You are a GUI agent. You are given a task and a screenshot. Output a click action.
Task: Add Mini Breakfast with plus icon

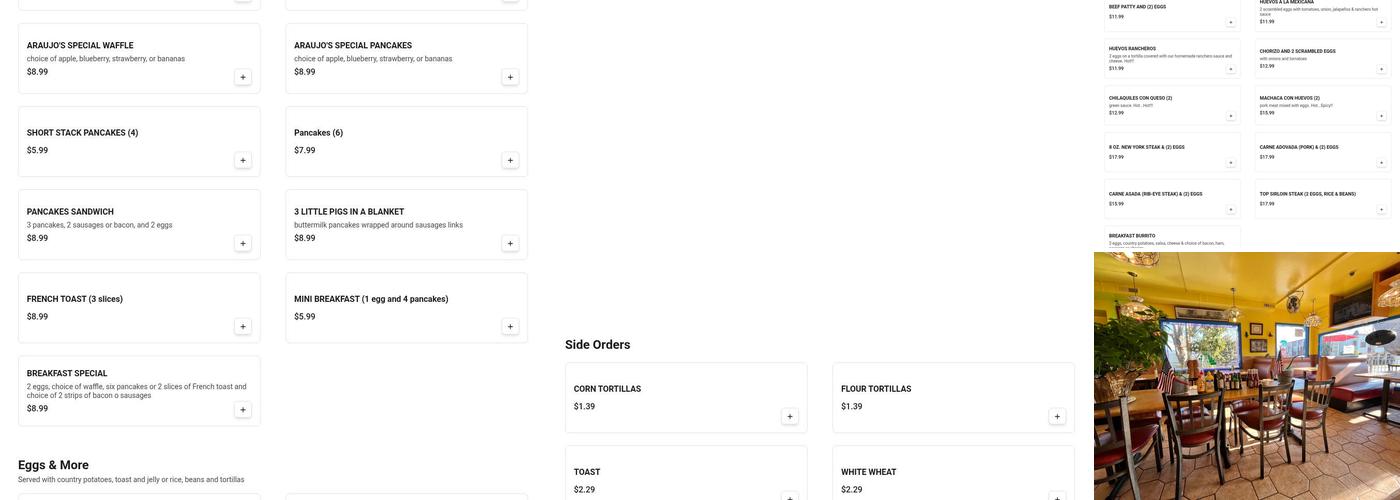[x=510, y=326]
